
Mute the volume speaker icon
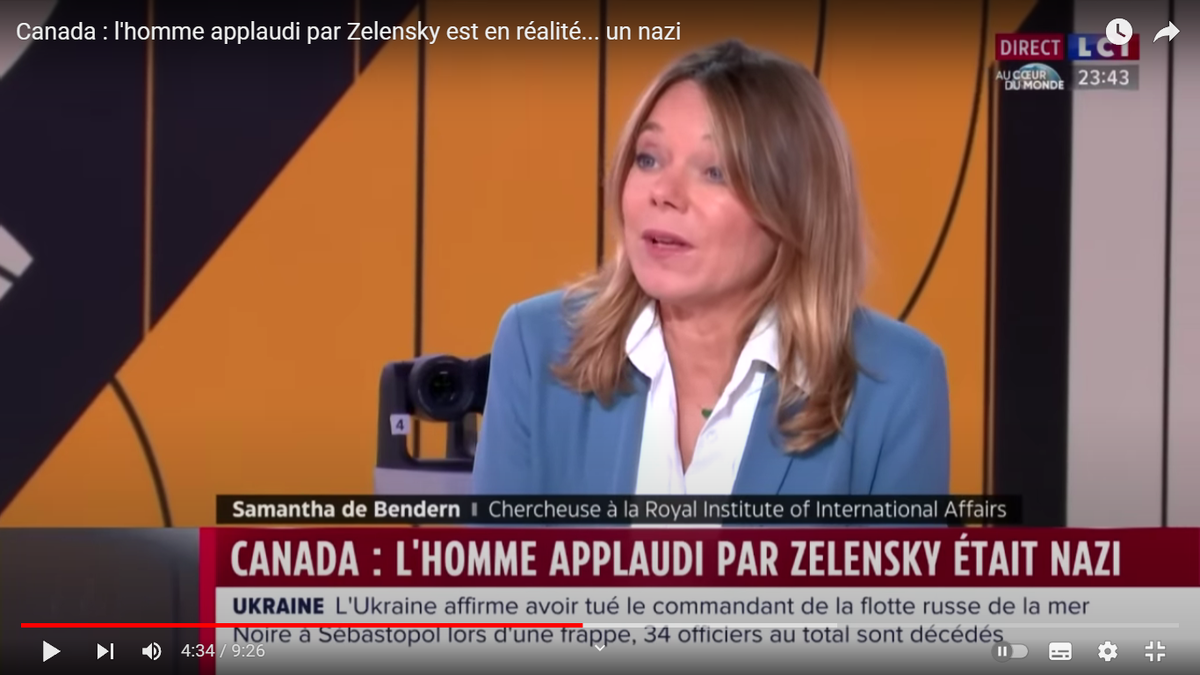coord(151,651)
